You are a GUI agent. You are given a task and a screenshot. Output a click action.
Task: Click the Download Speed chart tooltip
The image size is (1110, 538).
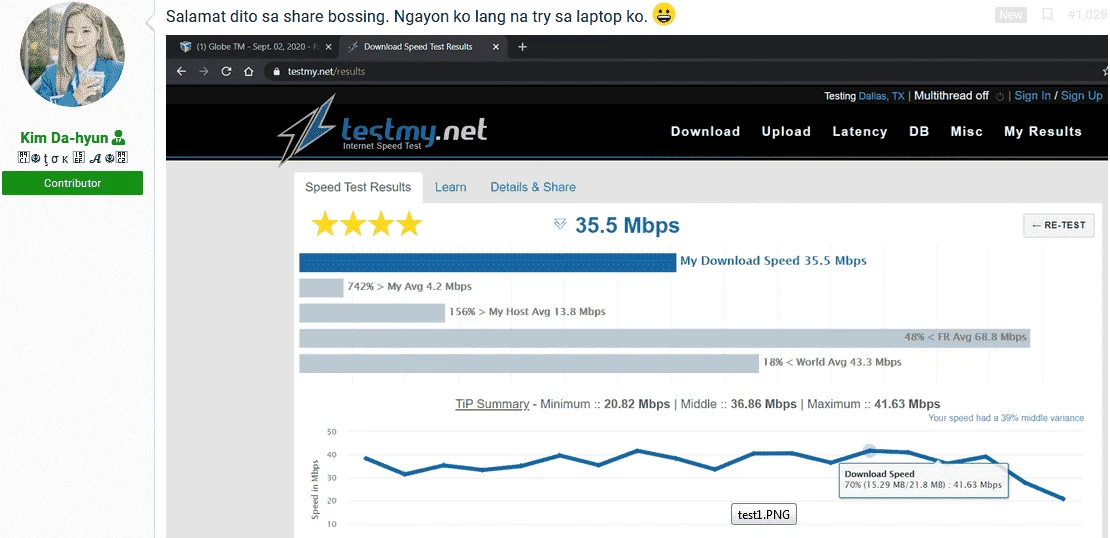923,480
